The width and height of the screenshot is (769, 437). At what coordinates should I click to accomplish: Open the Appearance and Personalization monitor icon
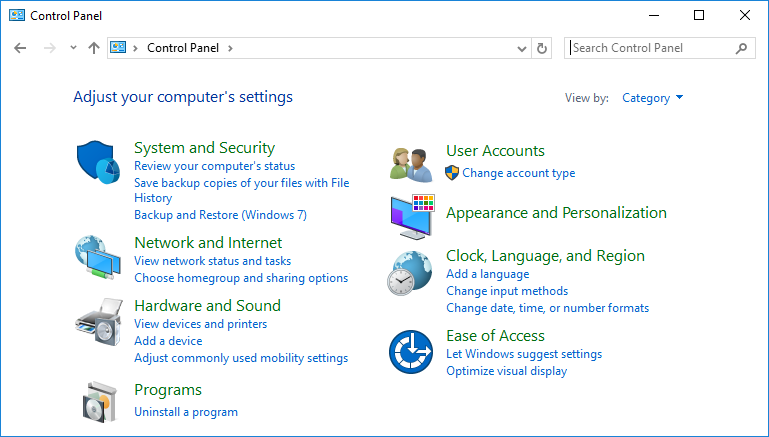coord(412,217)
